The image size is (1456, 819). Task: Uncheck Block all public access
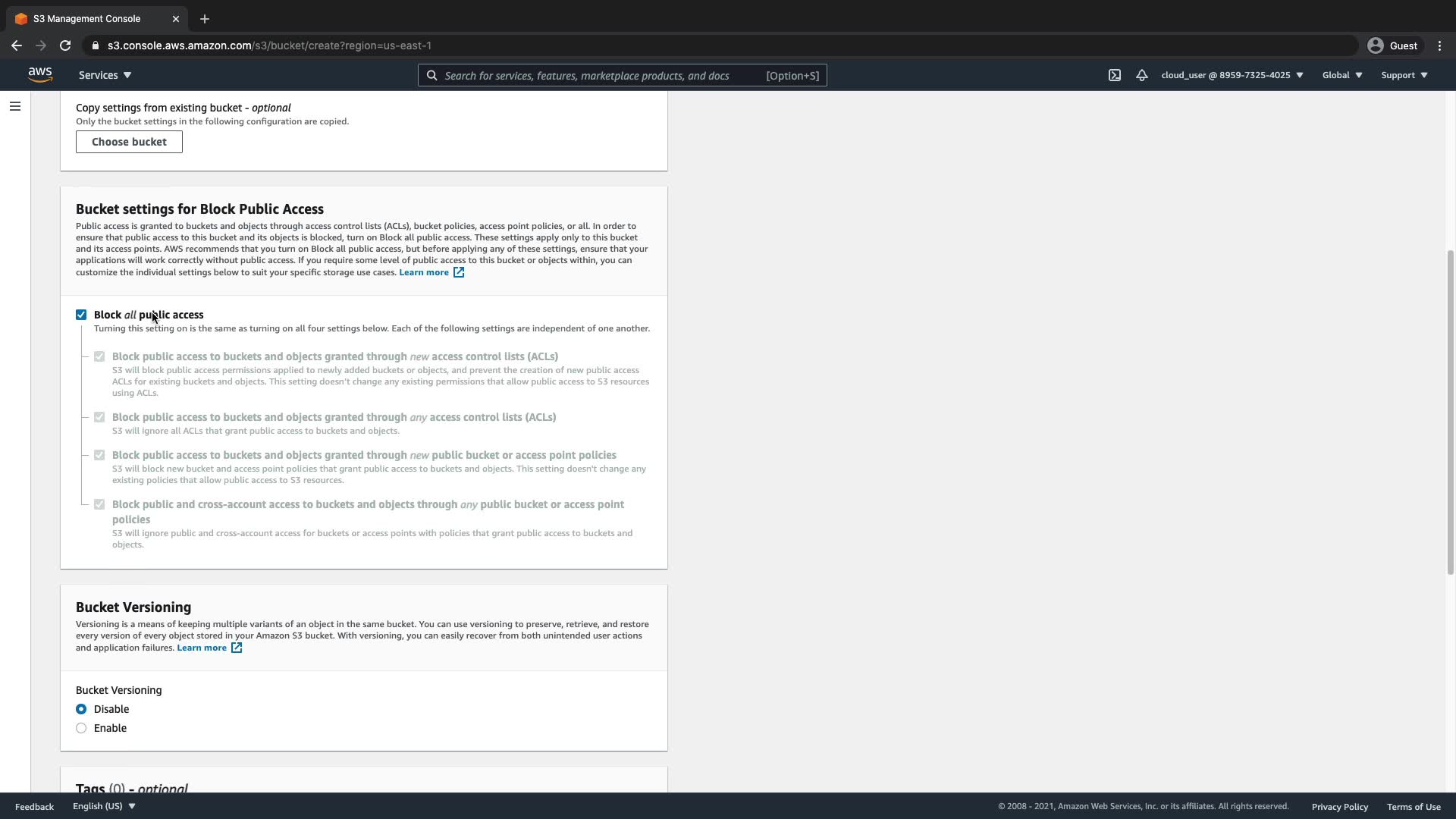coord(81,315)
